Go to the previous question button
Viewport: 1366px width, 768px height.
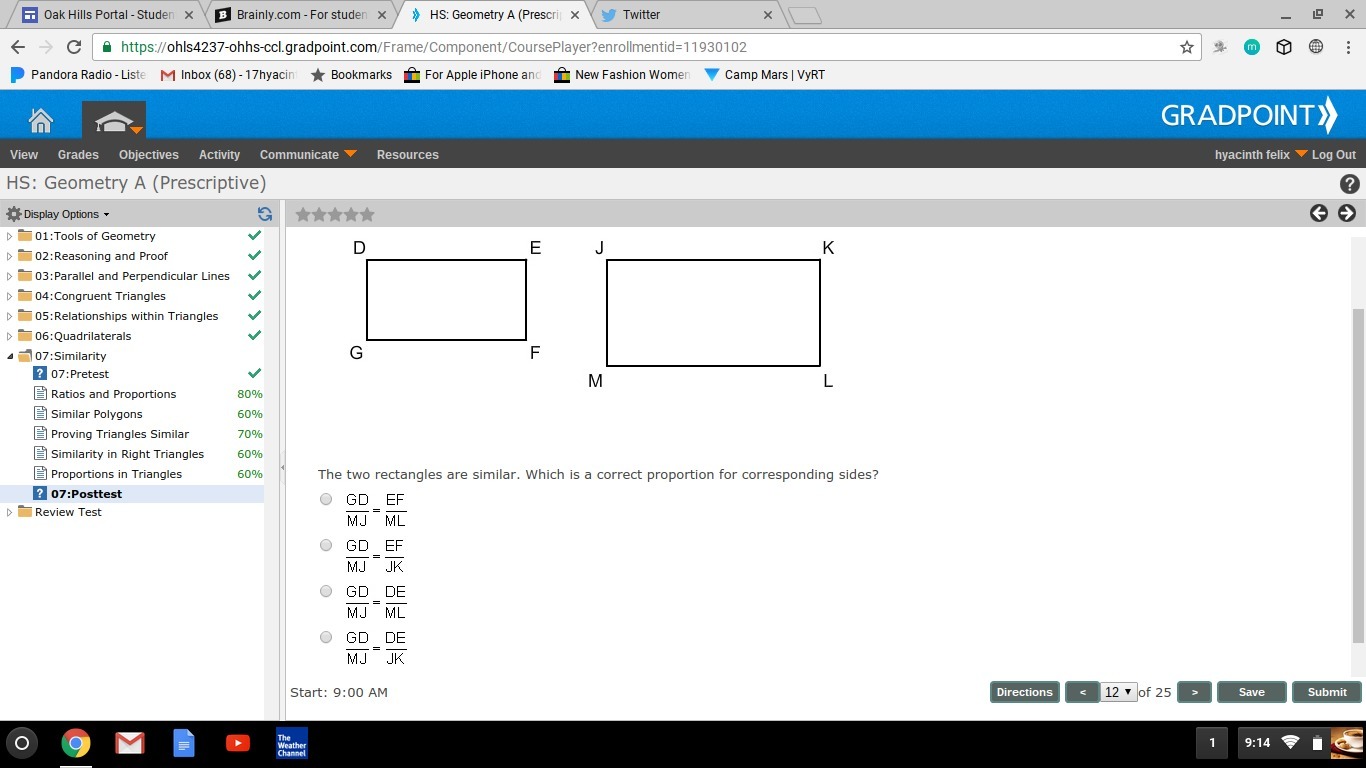click(x=1082, y=692)
